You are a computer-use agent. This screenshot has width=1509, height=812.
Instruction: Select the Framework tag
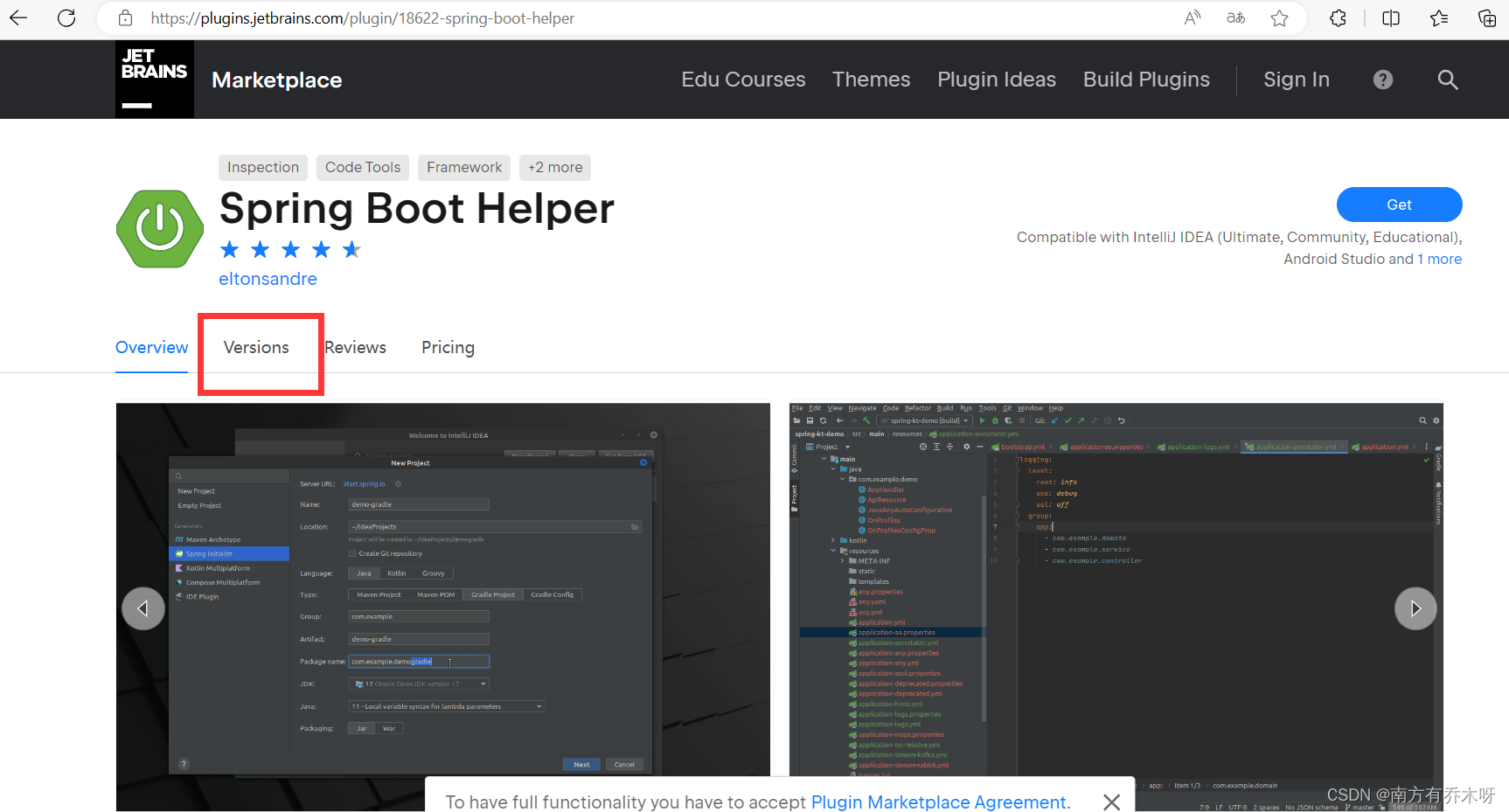point(464,167)
